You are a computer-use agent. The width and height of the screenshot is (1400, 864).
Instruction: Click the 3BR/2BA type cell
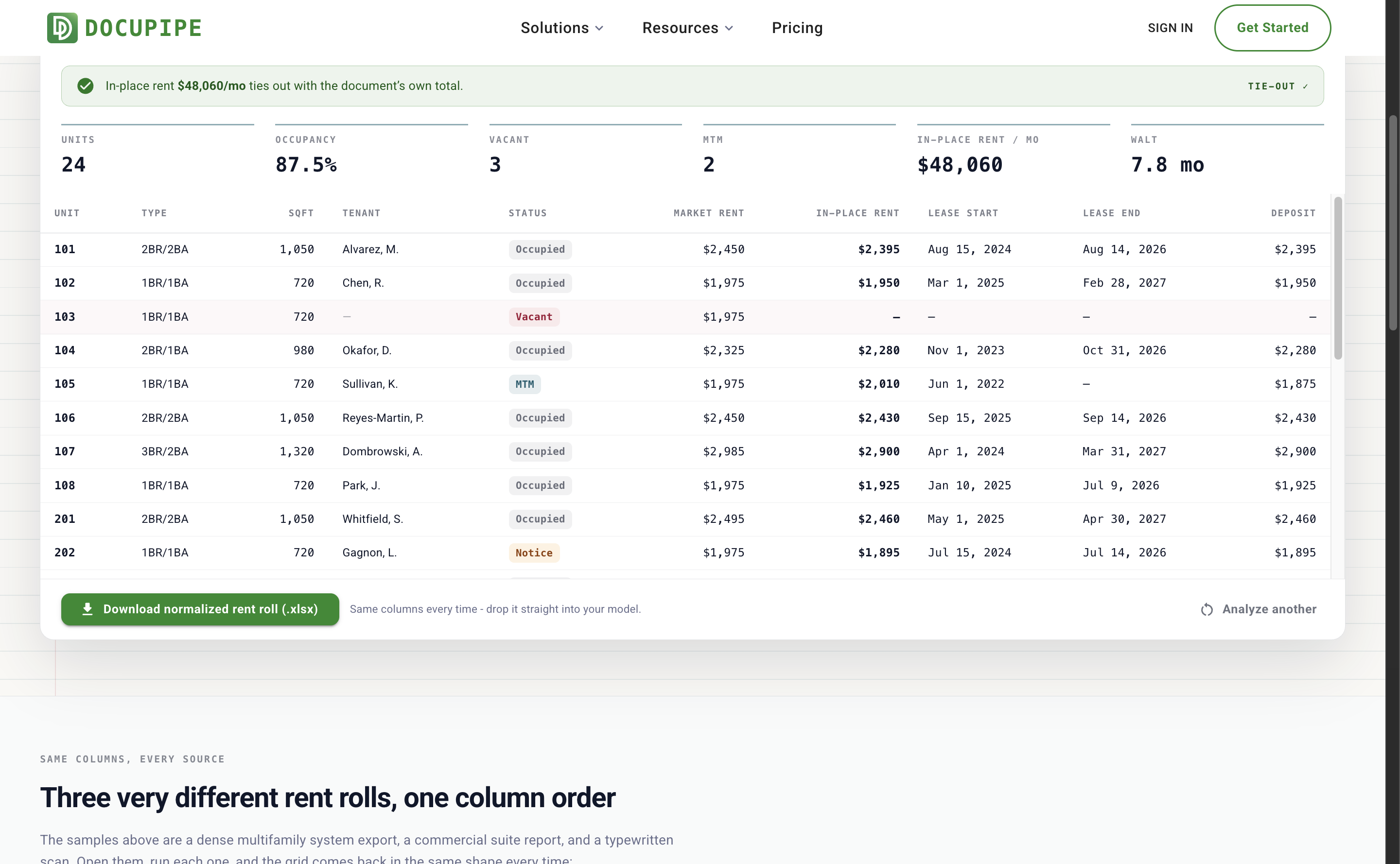(x=165, y=451)
